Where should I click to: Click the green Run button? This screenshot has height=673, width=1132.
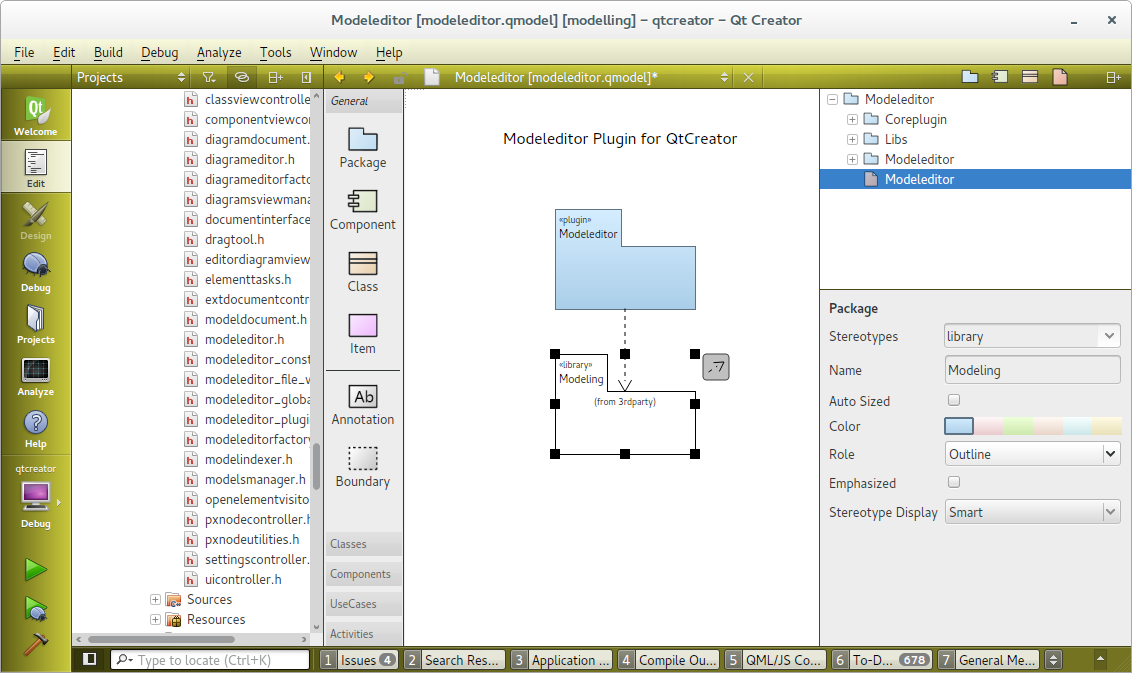point(36,569)
